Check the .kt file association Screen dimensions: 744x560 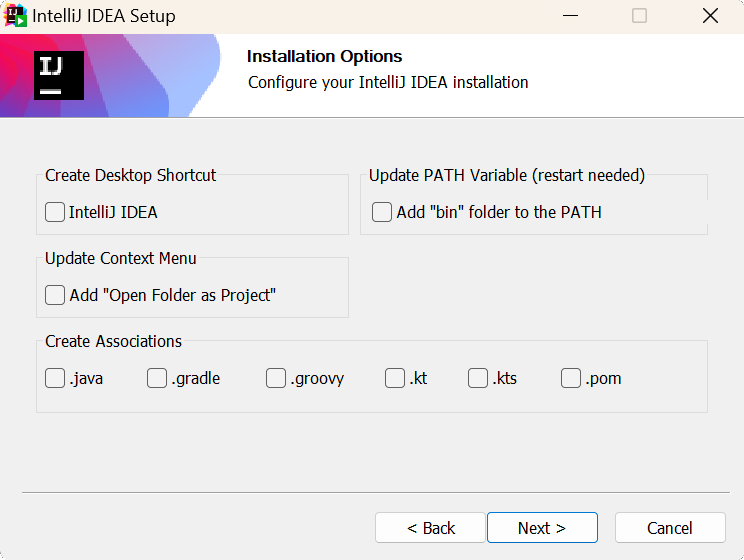(x=395, y=378)
